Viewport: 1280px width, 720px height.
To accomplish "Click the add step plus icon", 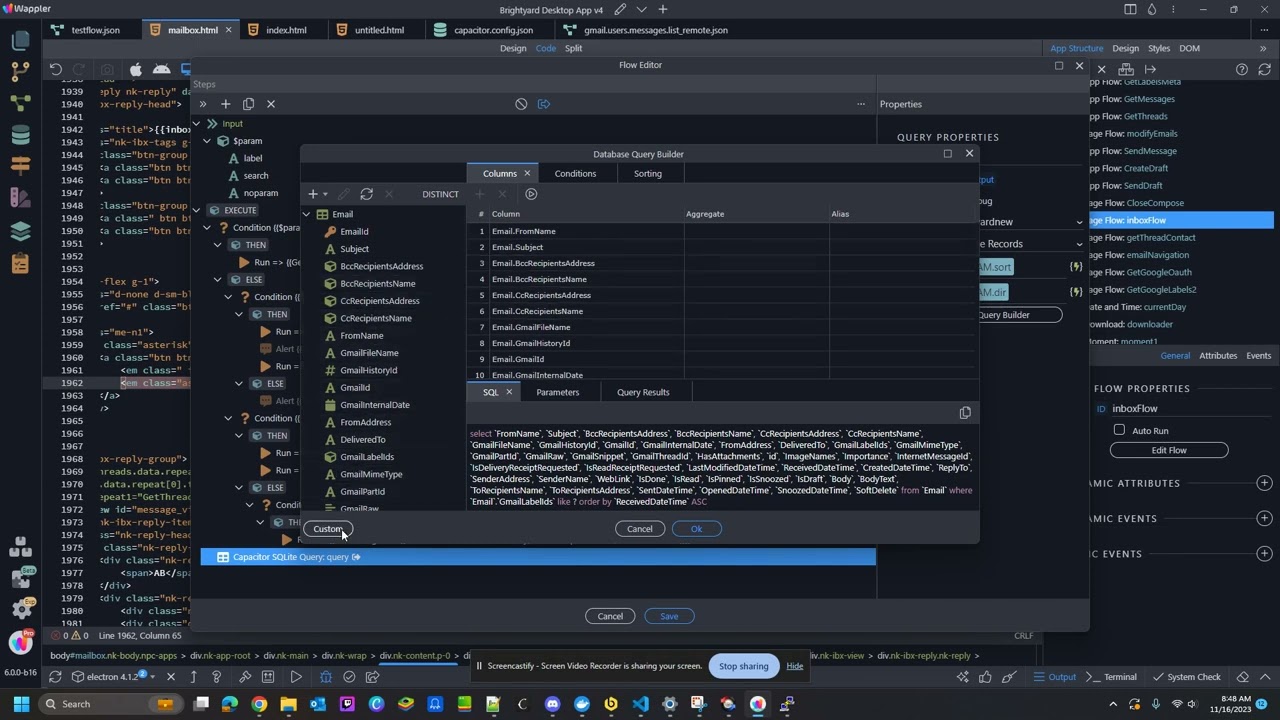I will pyautogui.click(x=225, y=104).
